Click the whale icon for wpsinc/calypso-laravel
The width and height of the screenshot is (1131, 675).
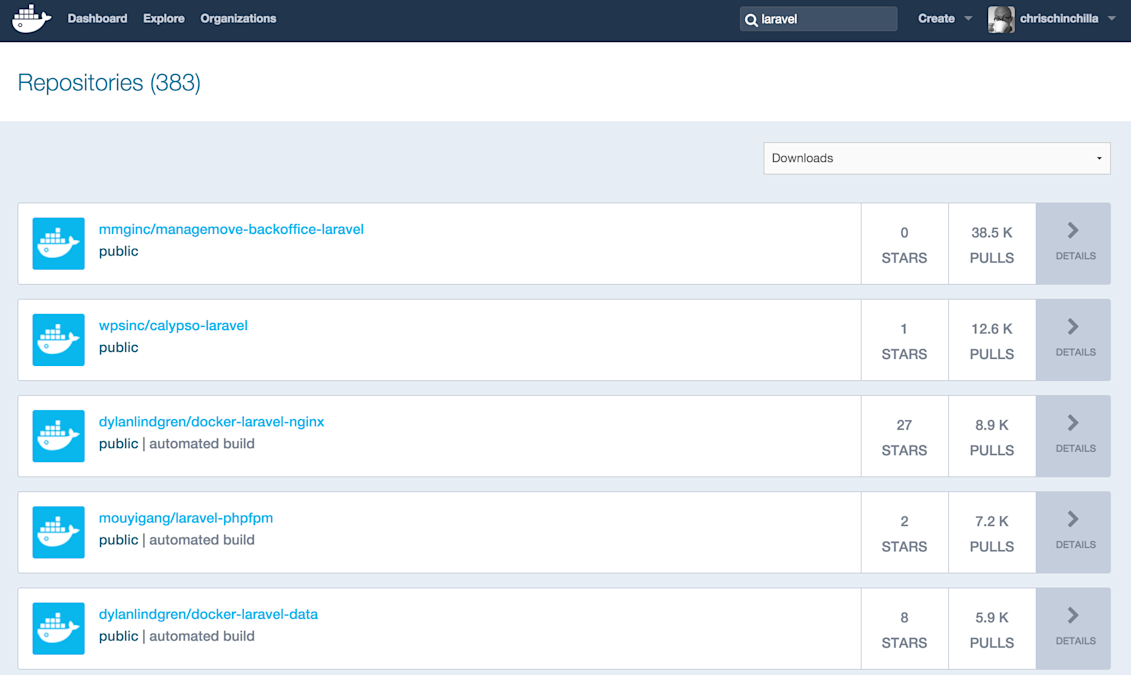58,339
